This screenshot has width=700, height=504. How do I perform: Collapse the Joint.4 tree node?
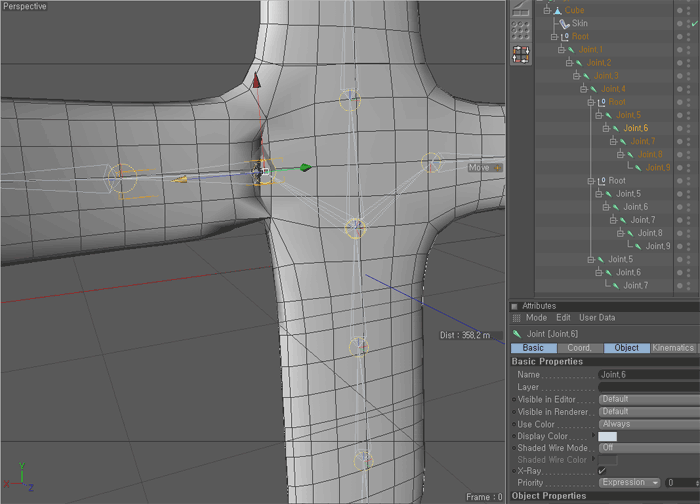click(584, 89)
